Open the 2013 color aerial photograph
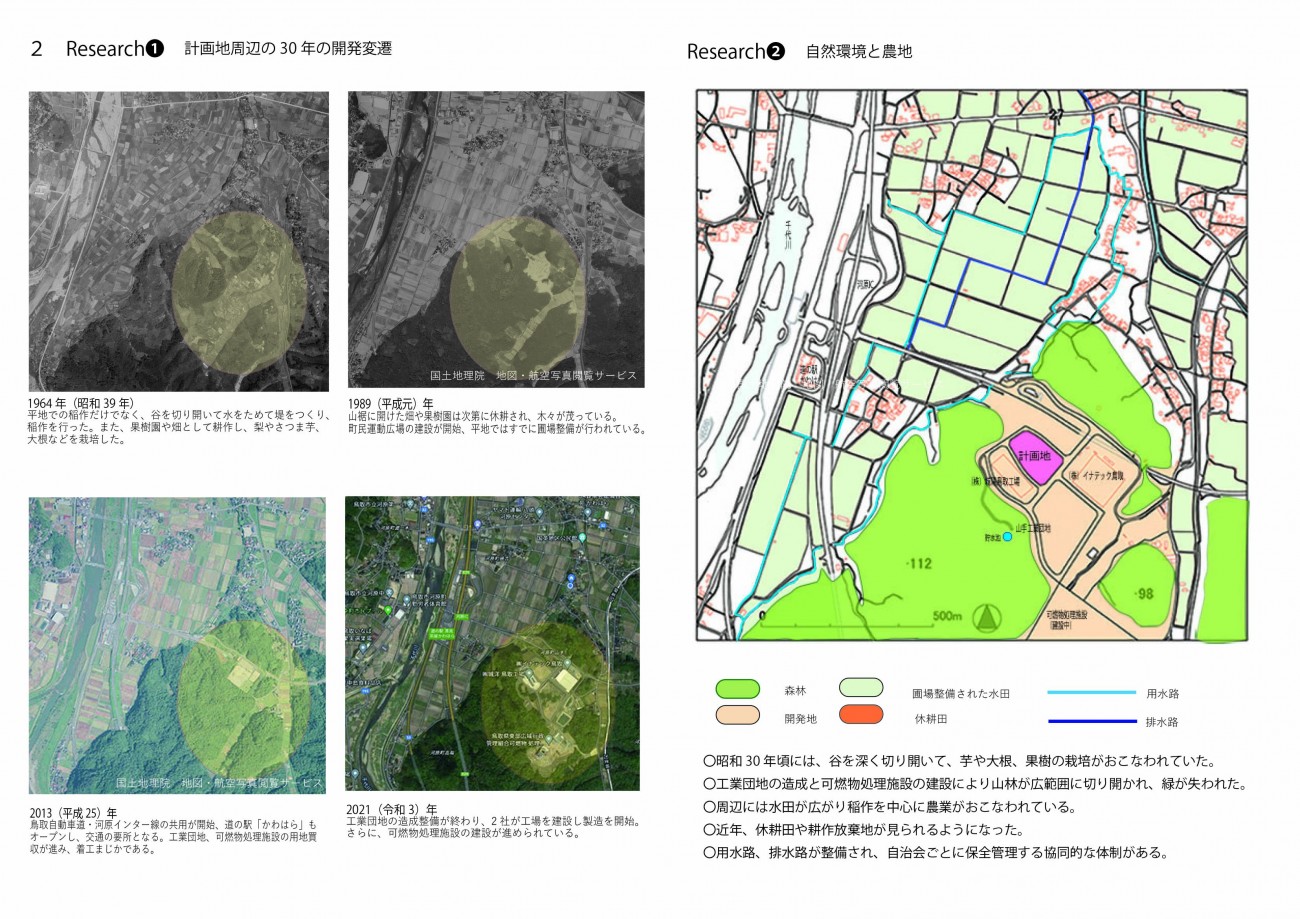The width and height of the screenshot is (1300, 919). [x=177, y=645]
